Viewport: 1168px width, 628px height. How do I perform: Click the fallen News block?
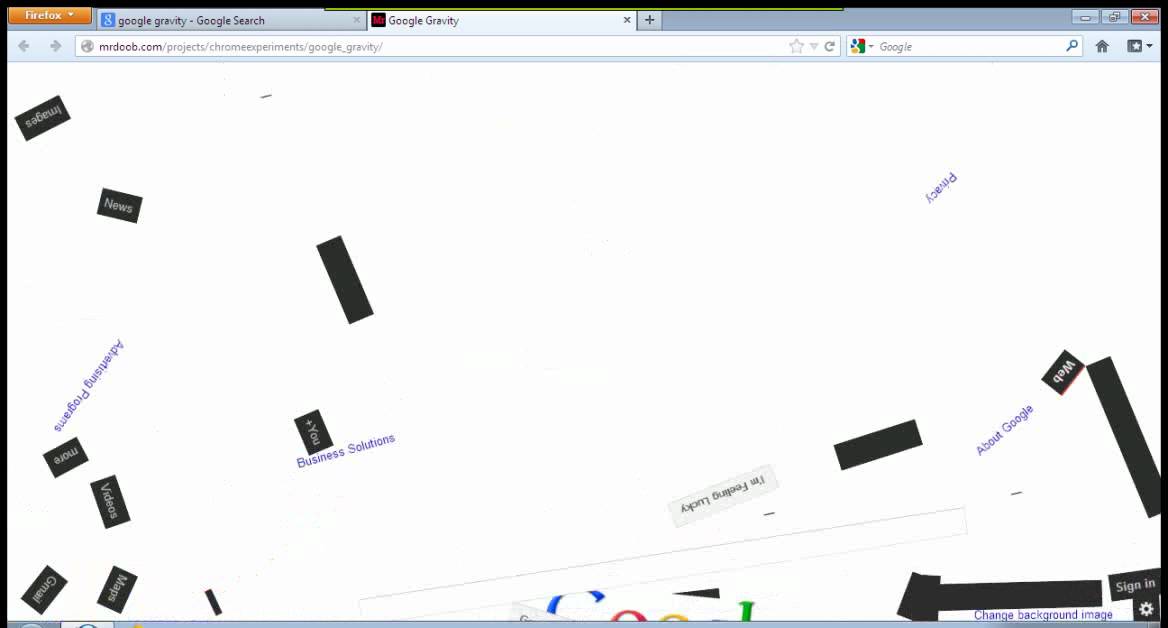pyautogui.click(x=119, y=205)
